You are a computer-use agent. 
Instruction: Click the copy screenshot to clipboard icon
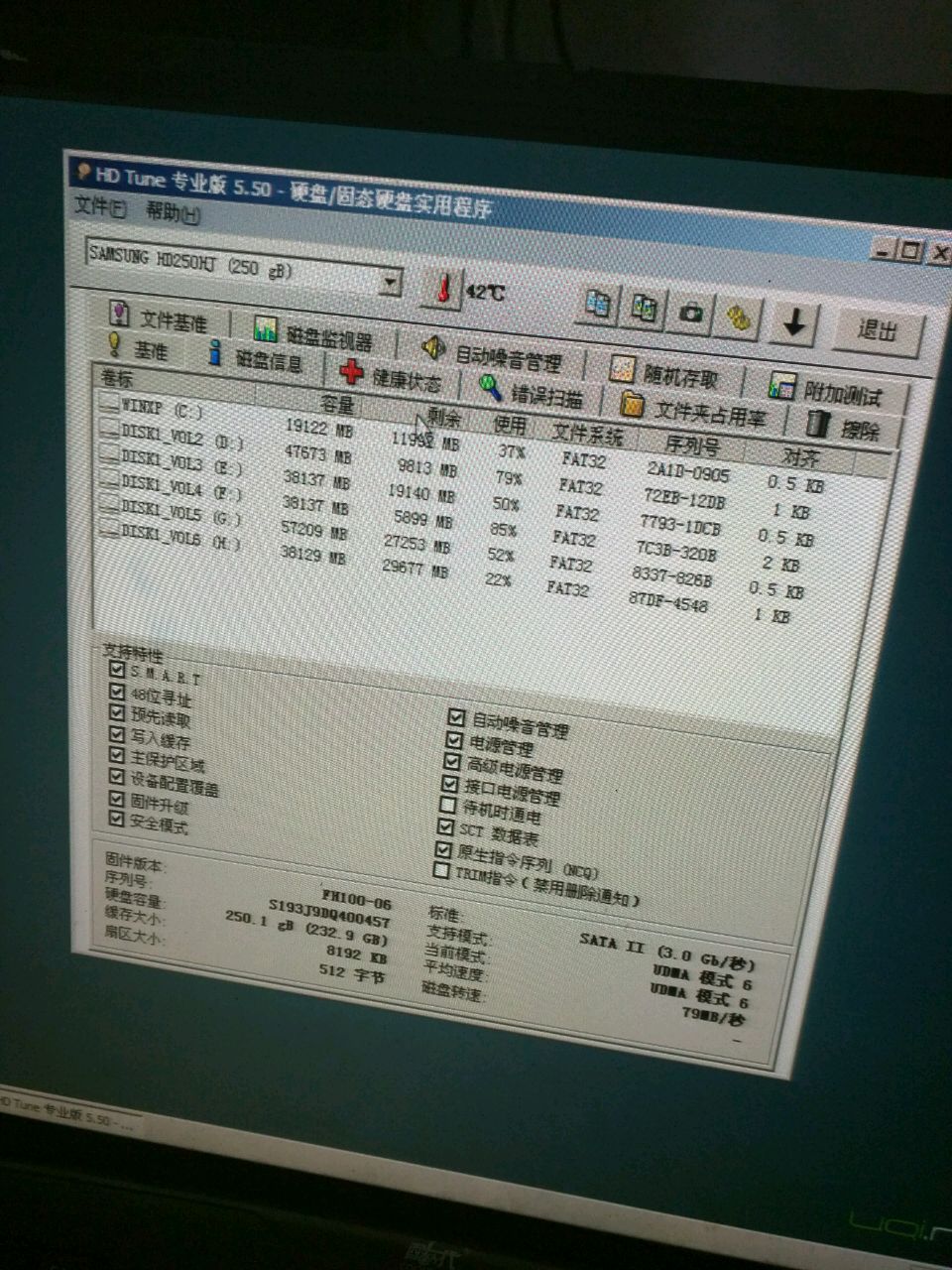pyautogui.click(x=644, y=309)
